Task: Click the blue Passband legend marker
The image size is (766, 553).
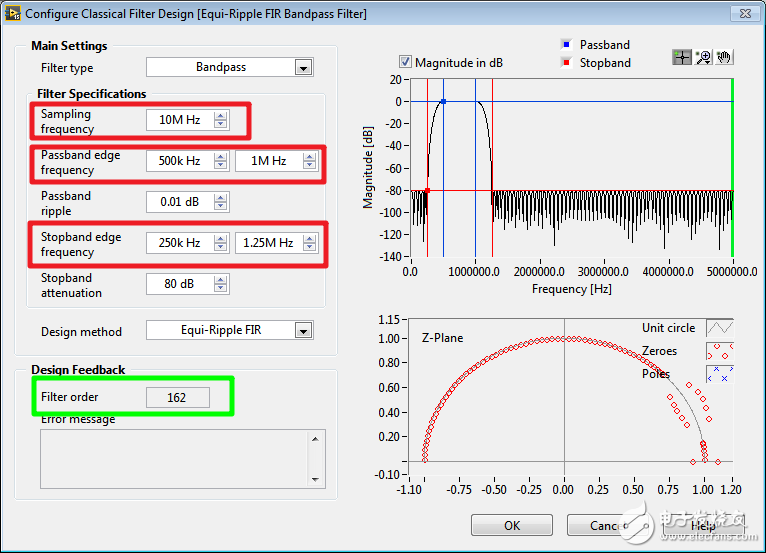Action: (566, 45)
